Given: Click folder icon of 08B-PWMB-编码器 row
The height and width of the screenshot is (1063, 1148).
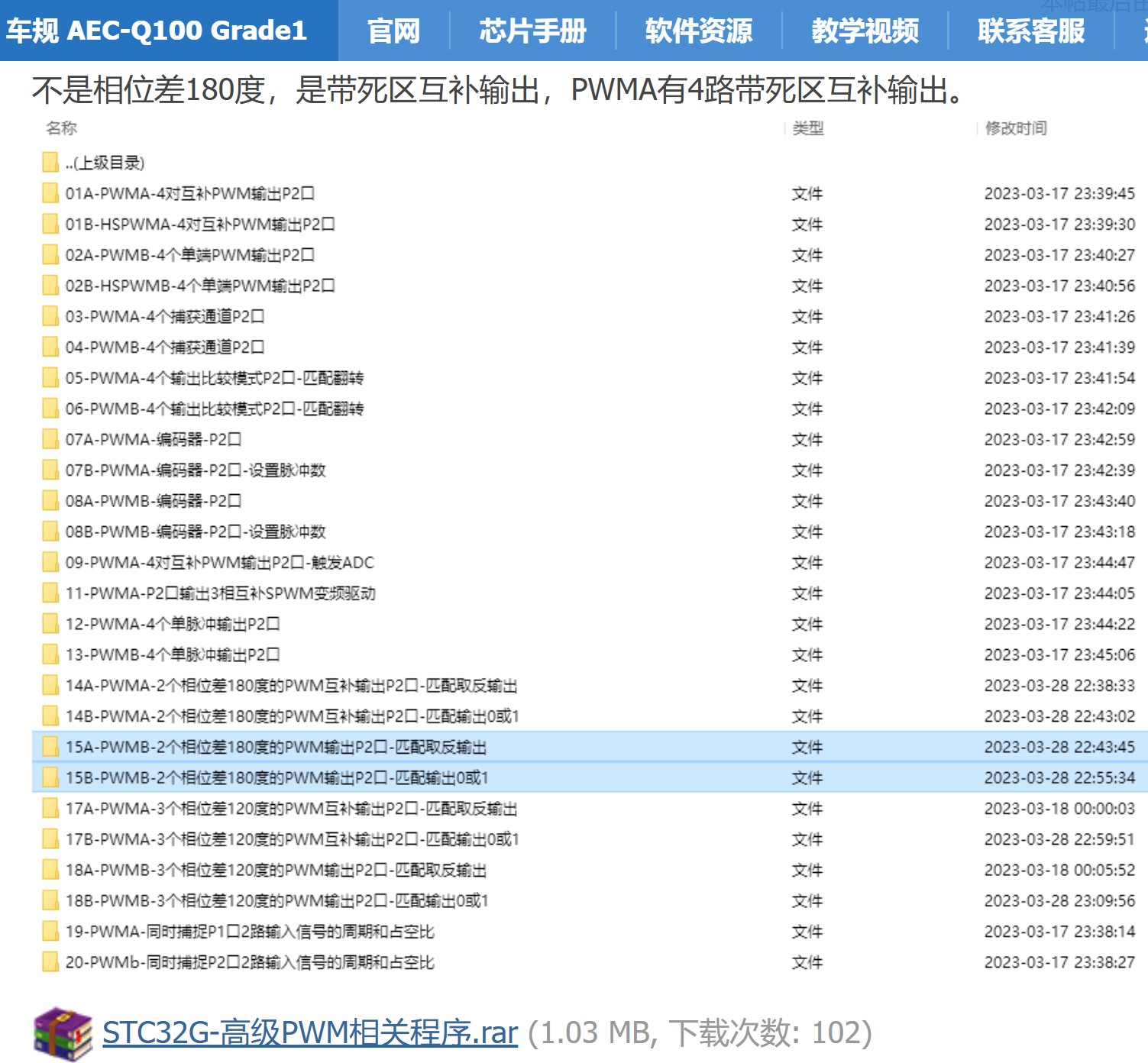Looking at the screenshot, I should click(x=50, y=531).
